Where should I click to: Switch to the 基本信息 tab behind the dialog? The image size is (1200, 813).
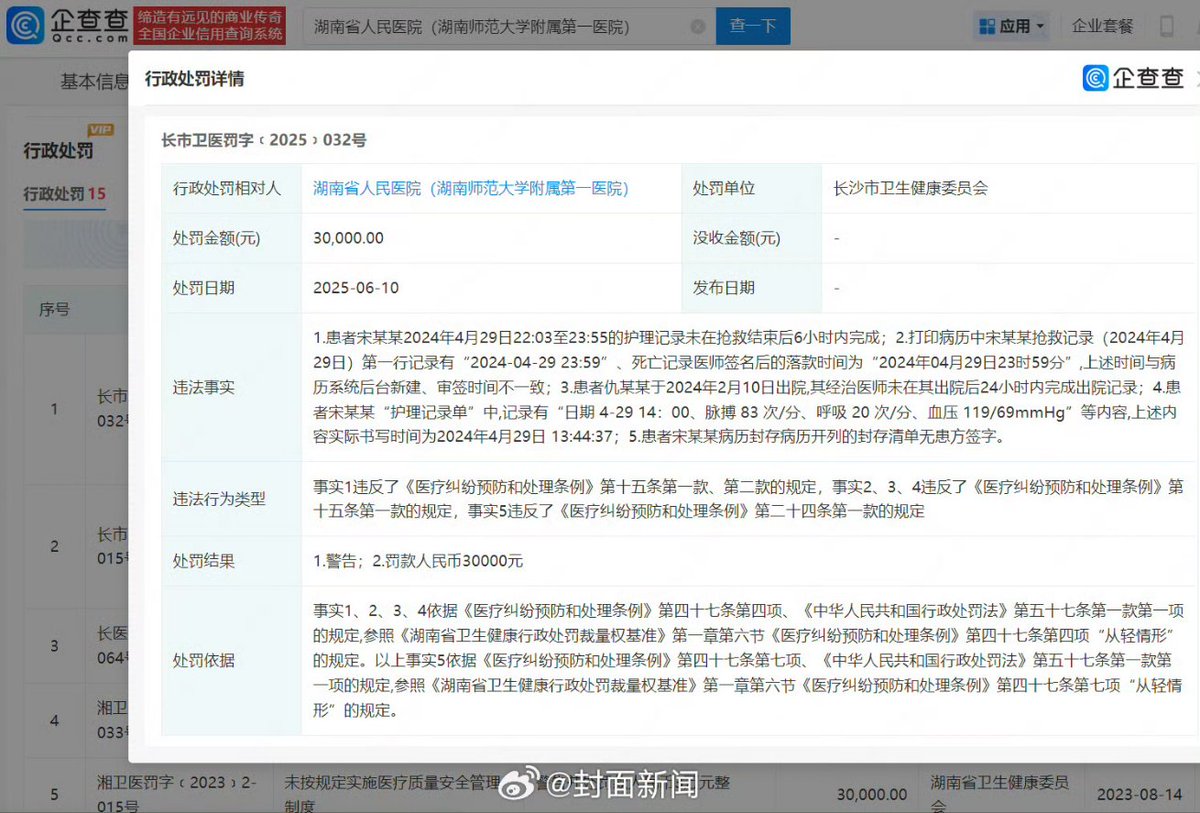point(93,82)
